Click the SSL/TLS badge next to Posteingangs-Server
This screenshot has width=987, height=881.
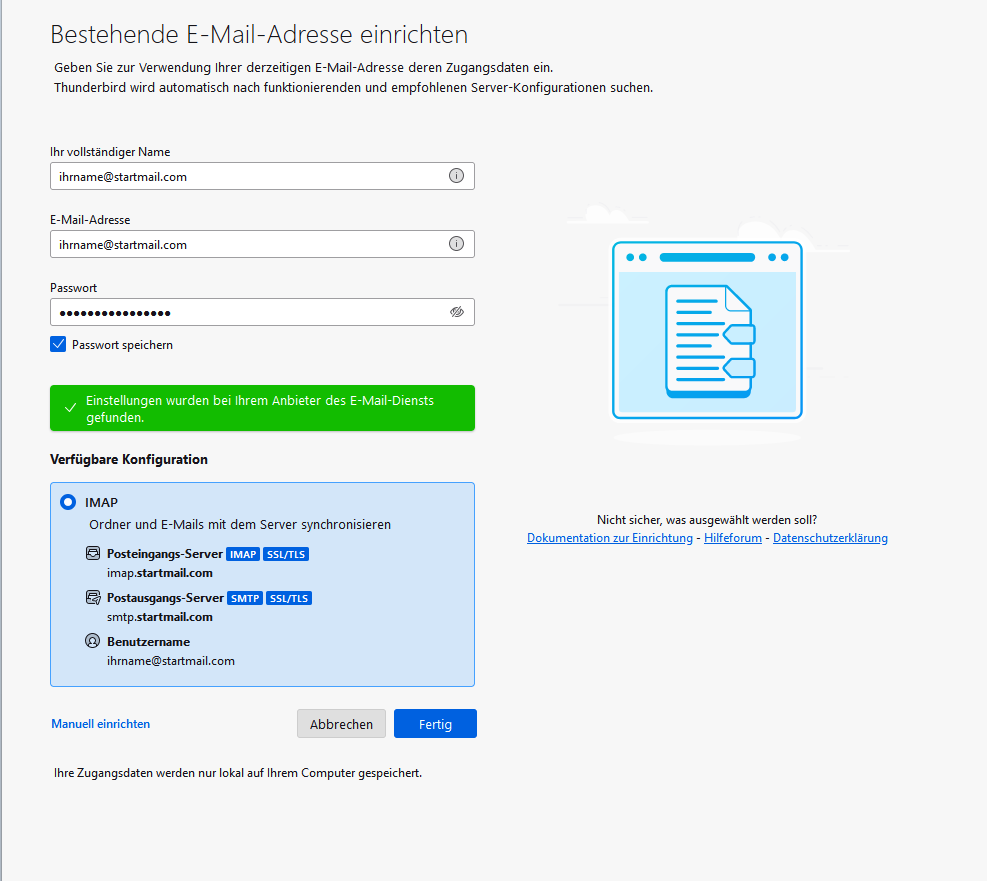tap(286, 554)
